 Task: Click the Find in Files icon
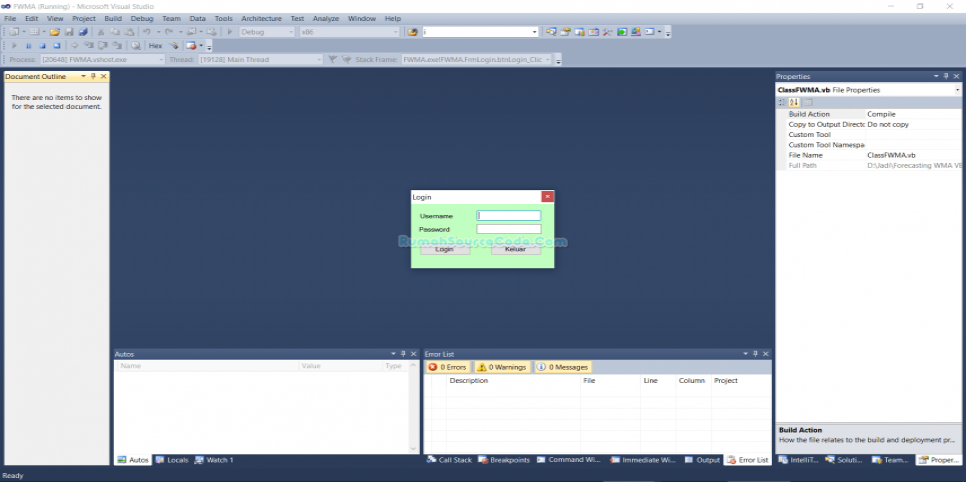[413, 32]
